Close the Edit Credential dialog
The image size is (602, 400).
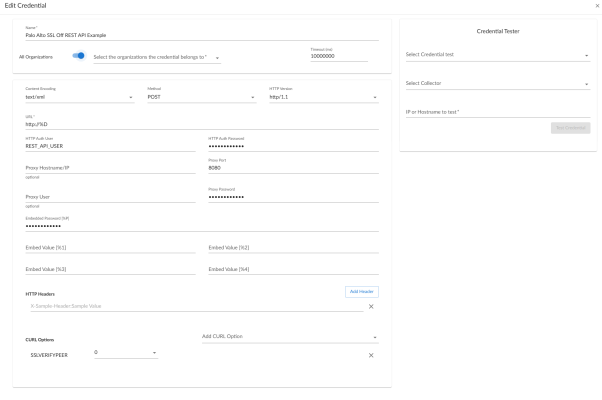[x=597, y=6]
